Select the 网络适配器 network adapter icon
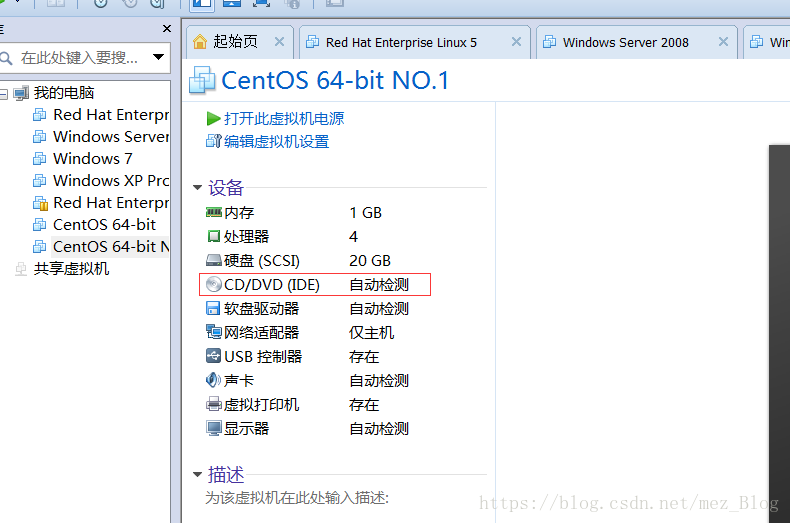 click(x=214, y=332)
